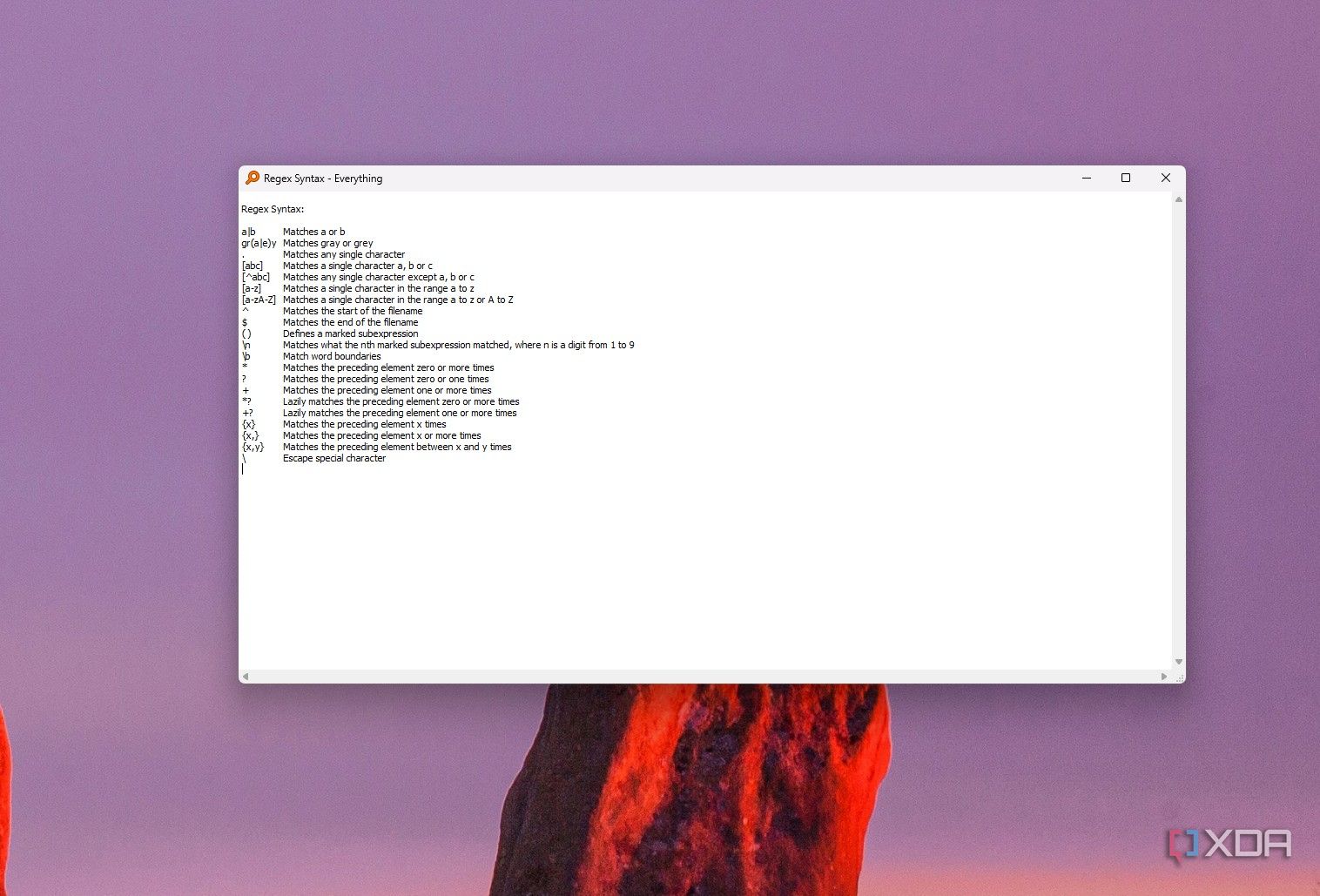The height and width of the screenshot is (896, 1320).
Task: Click 'Matches the start of the filename'
Action: click(353, 311)
